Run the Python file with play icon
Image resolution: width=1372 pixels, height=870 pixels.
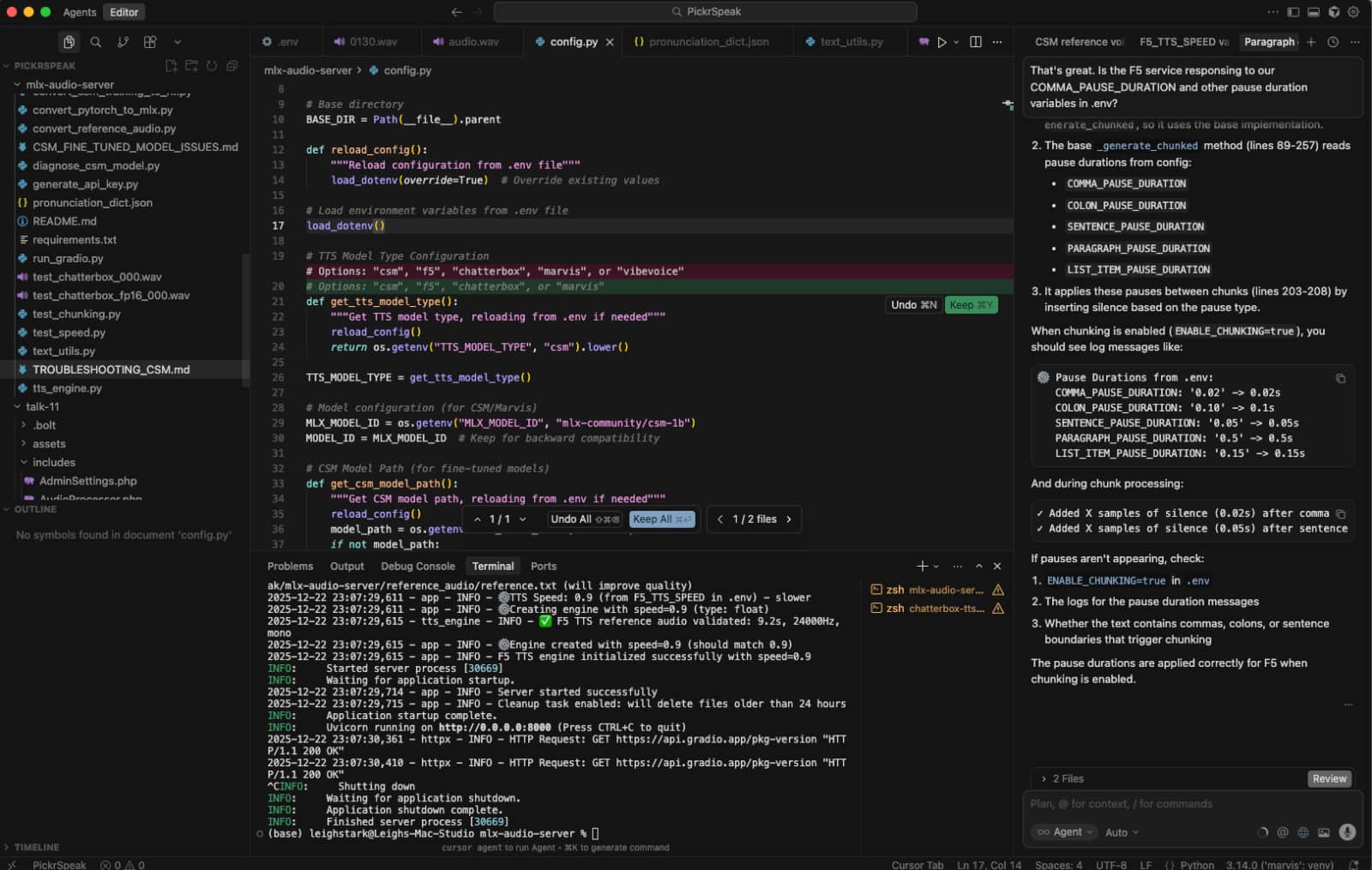942,42
